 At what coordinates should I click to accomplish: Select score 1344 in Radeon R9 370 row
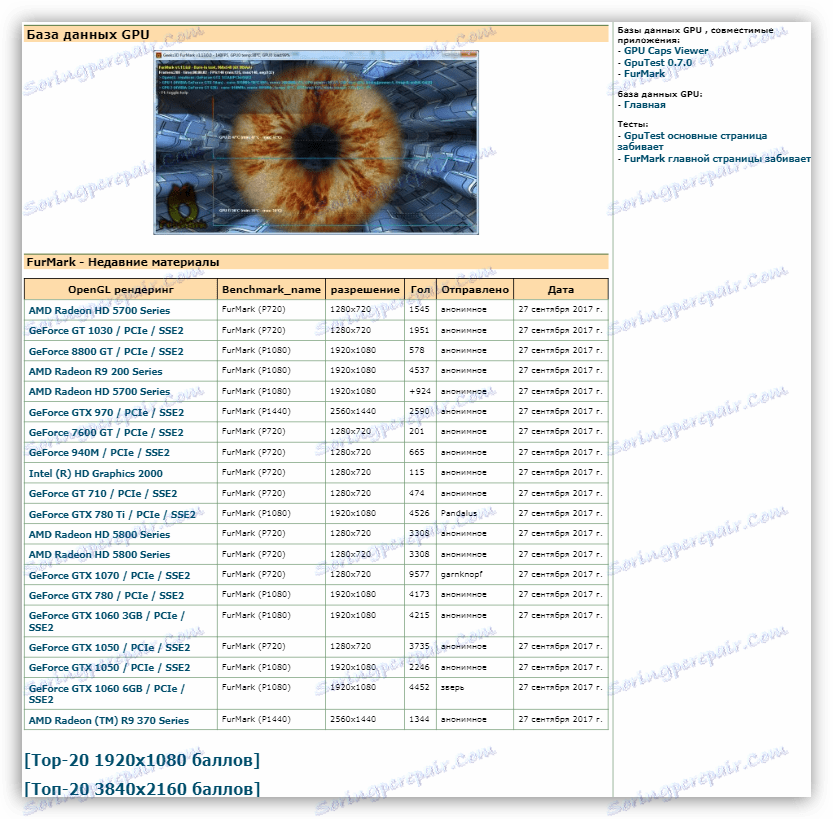419,719
